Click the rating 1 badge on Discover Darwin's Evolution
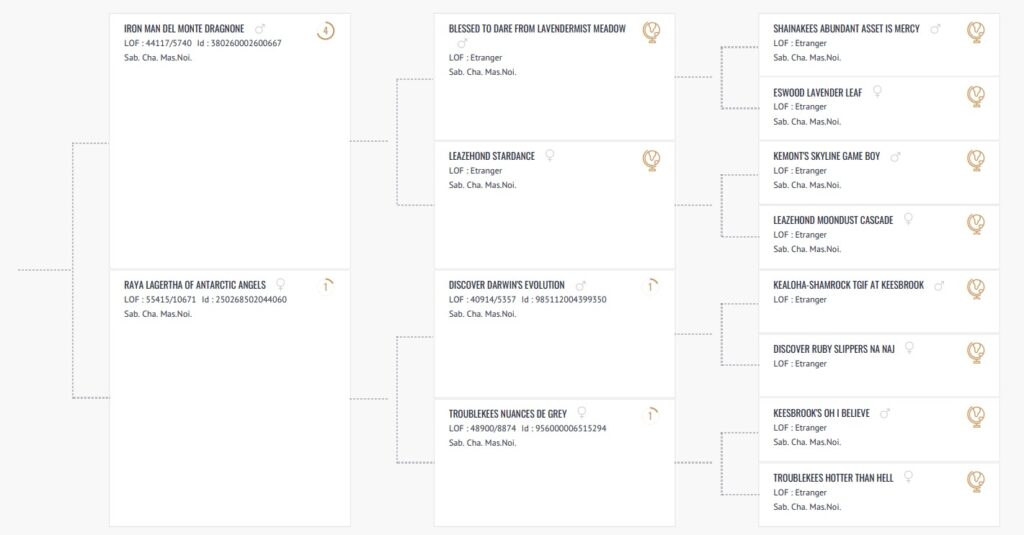 point(650,286)
